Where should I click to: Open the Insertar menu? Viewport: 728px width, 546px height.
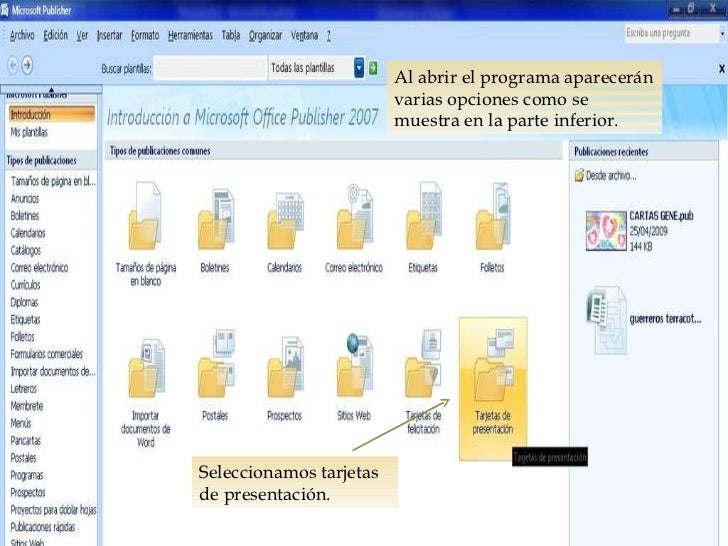pos(110,35)
